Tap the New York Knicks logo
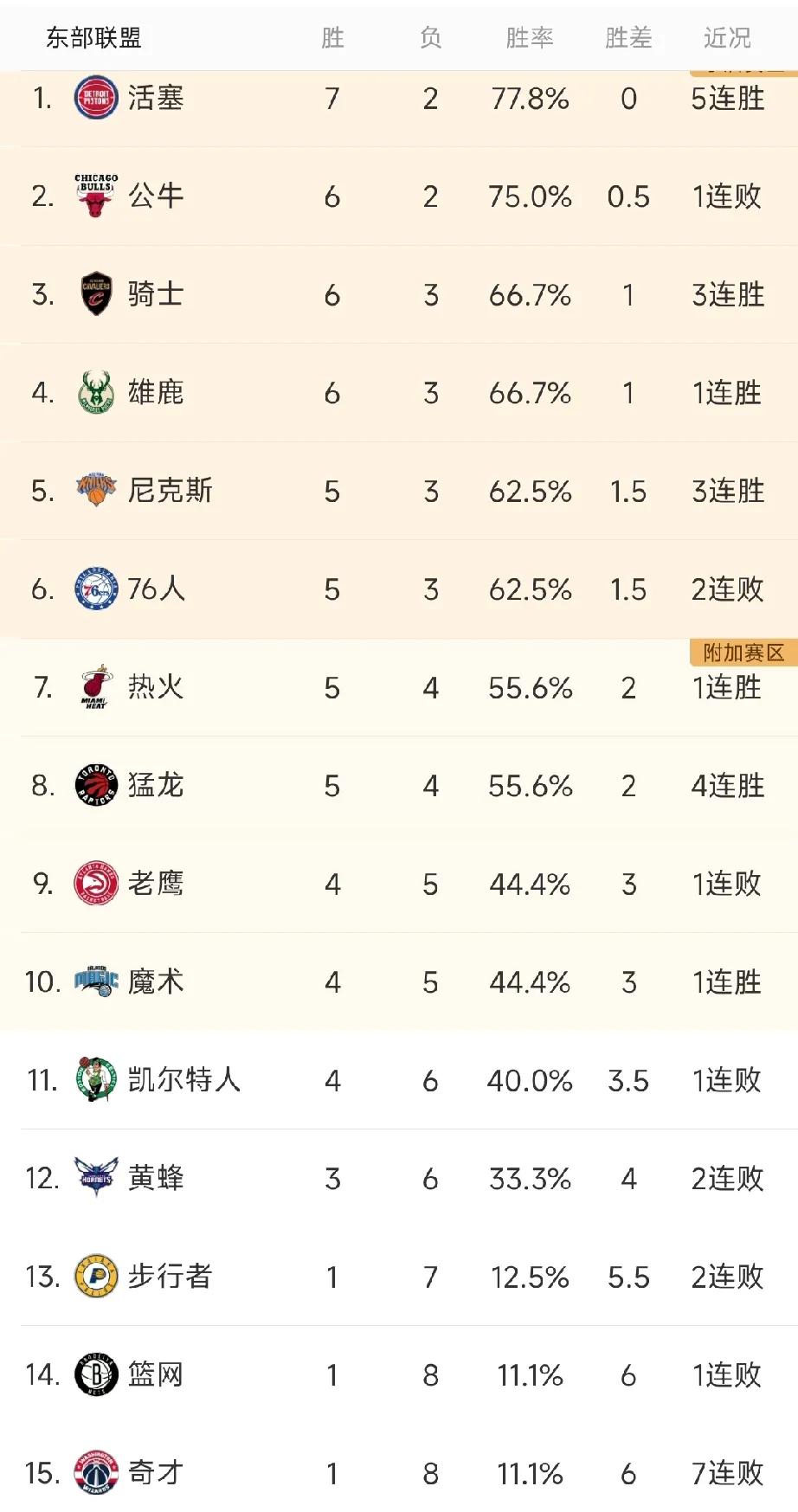 [96, 491]
